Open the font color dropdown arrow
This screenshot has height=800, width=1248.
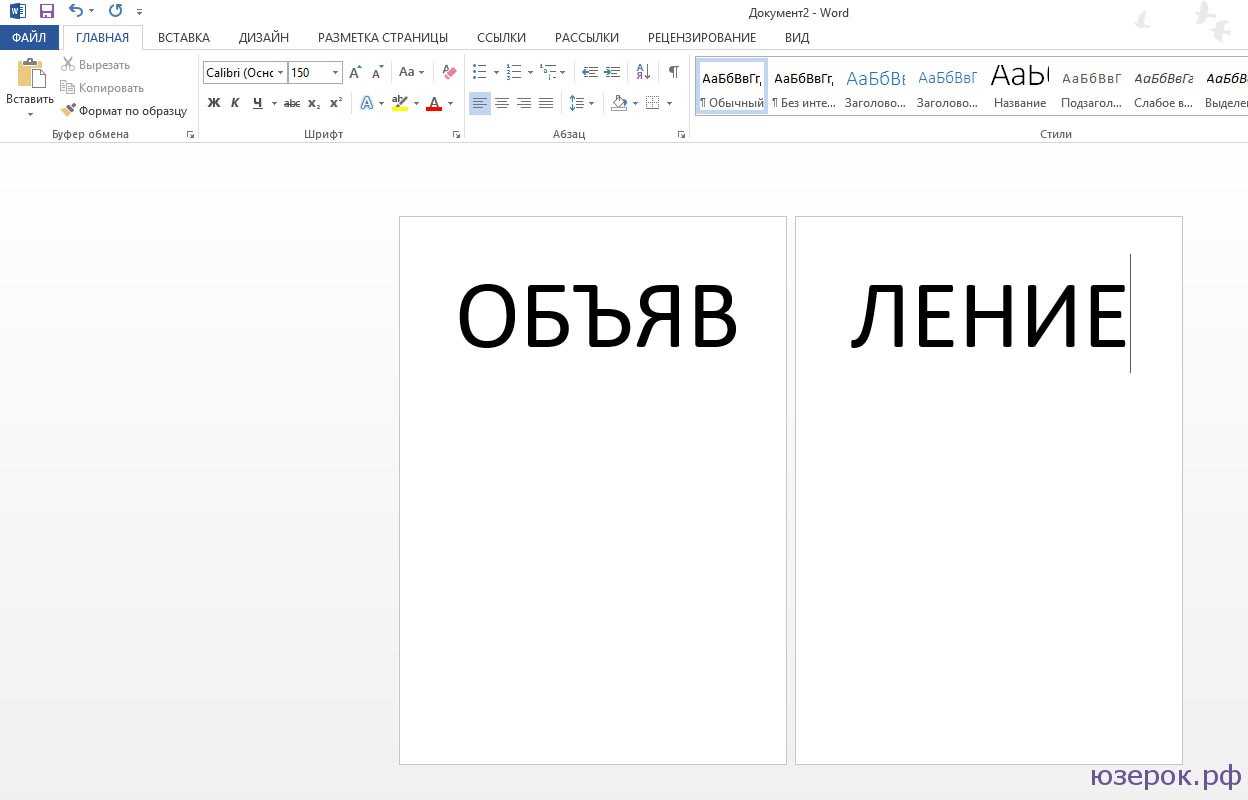coord(450,103)
